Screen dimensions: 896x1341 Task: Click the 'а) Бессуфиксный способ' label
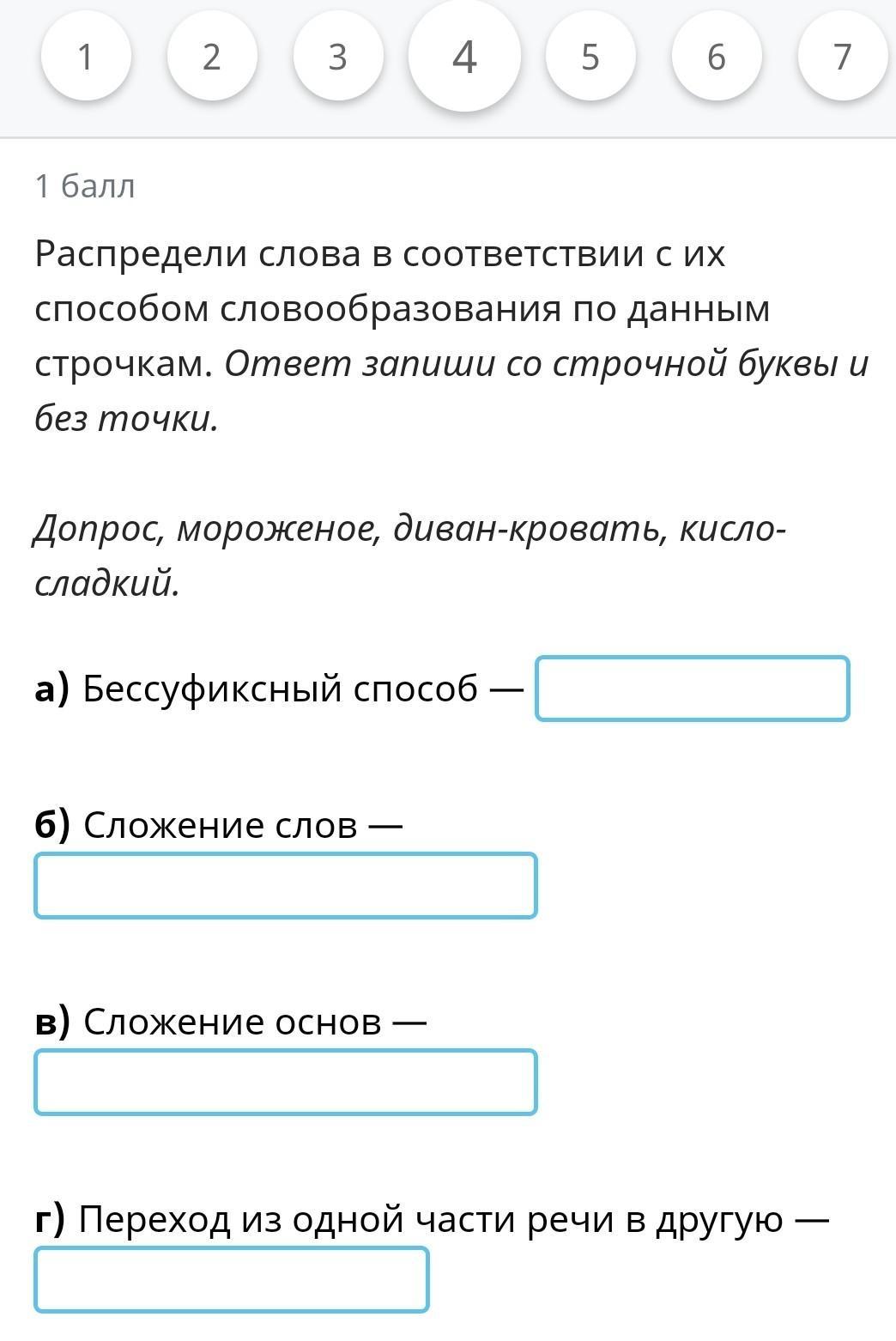(256, 689)
